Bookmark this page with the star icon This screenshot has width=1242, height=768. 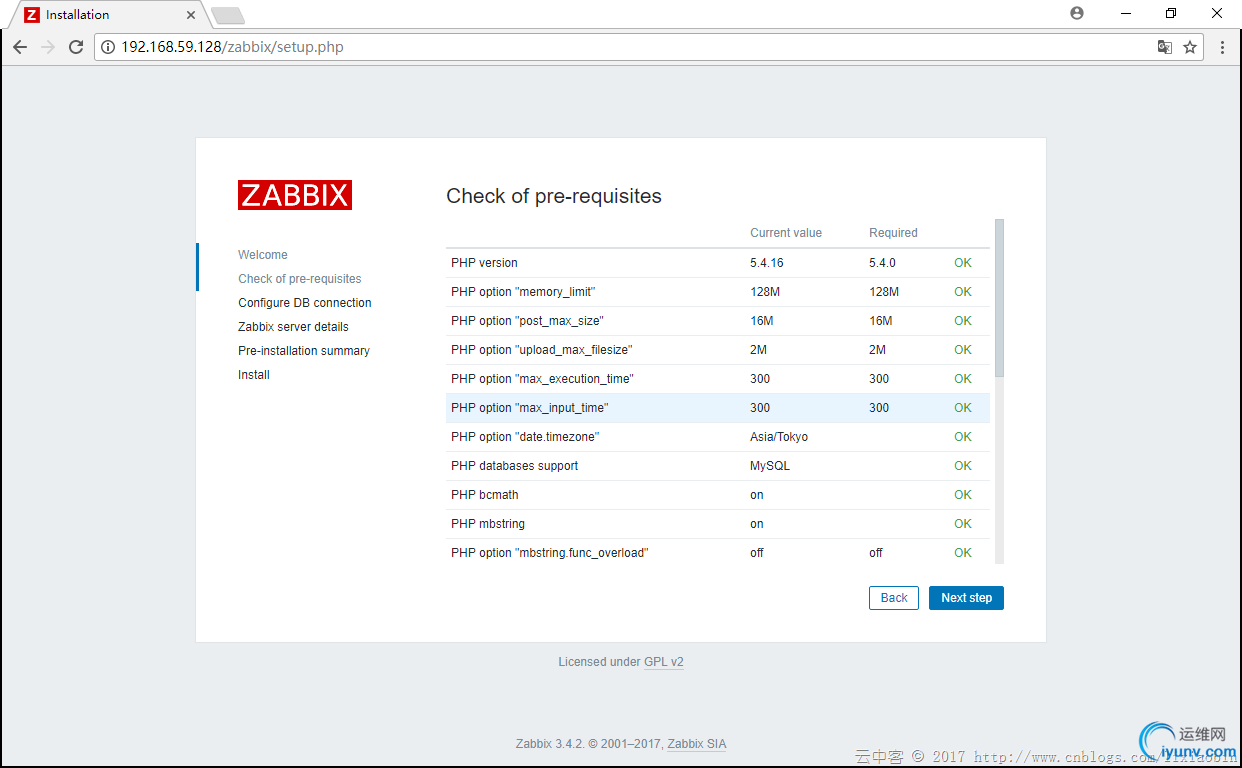(1190, 47)
